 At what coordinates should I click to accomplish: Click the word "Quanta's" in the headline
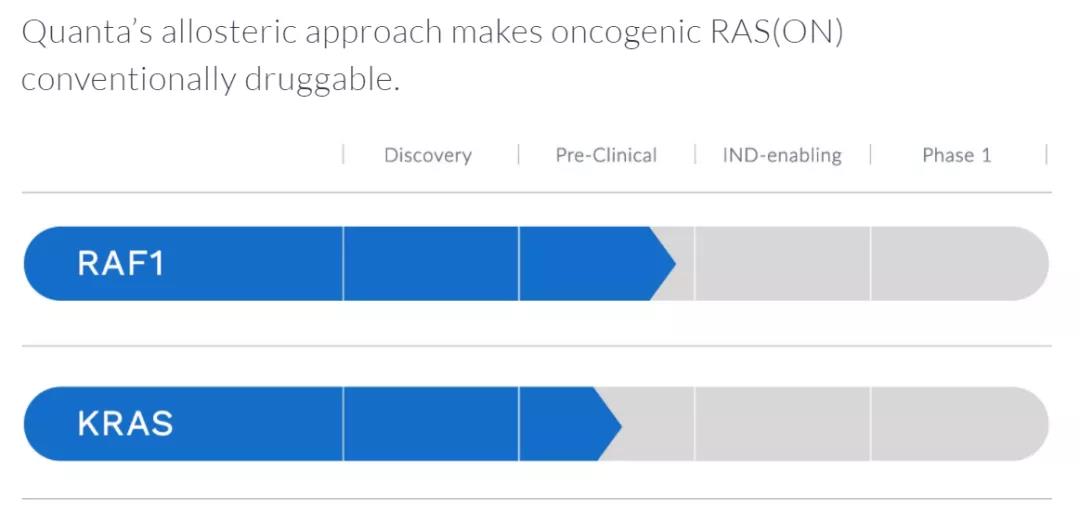pos(84,33)
